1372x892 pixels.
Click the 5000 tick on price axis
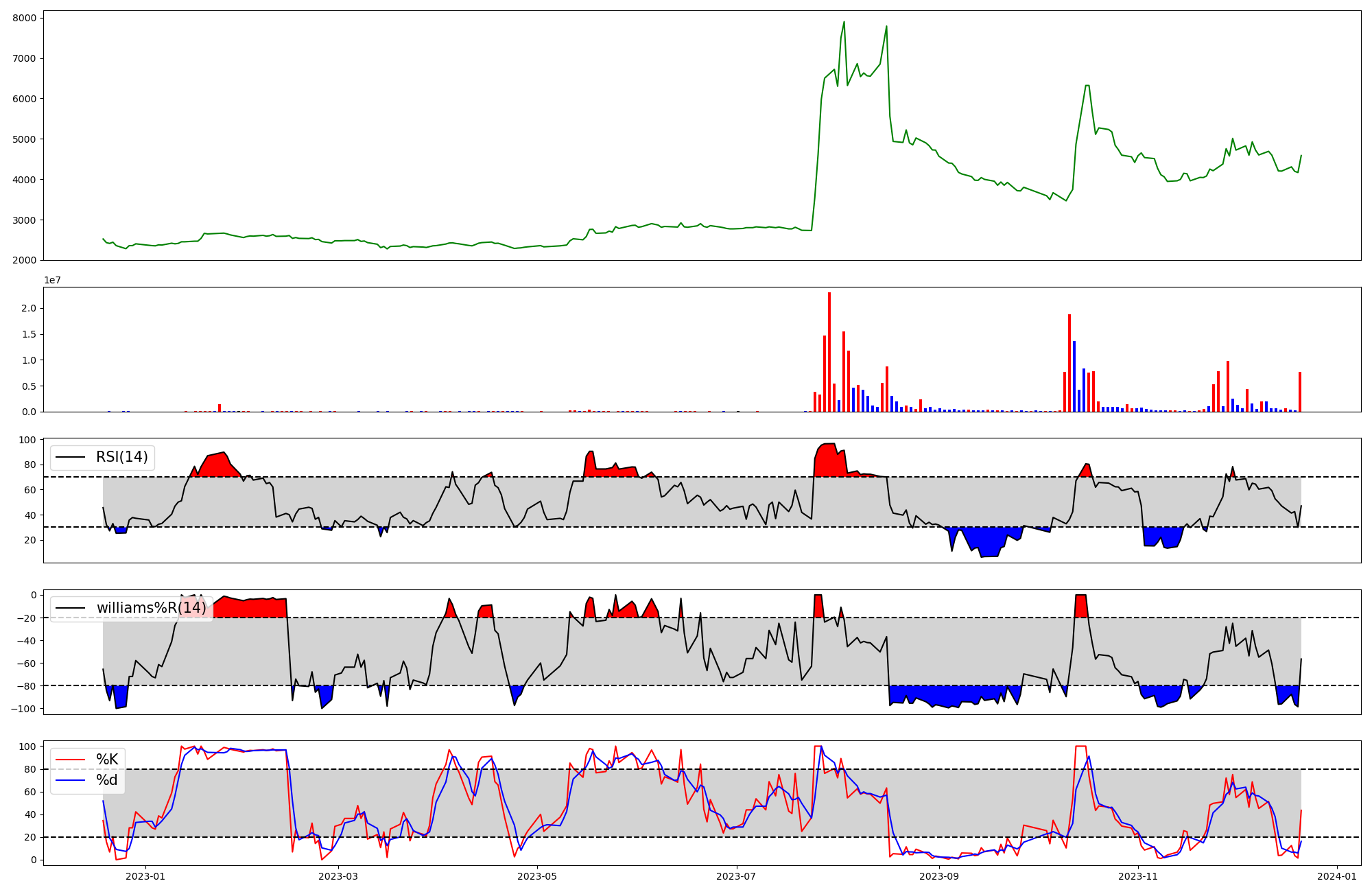pos(24,139)
